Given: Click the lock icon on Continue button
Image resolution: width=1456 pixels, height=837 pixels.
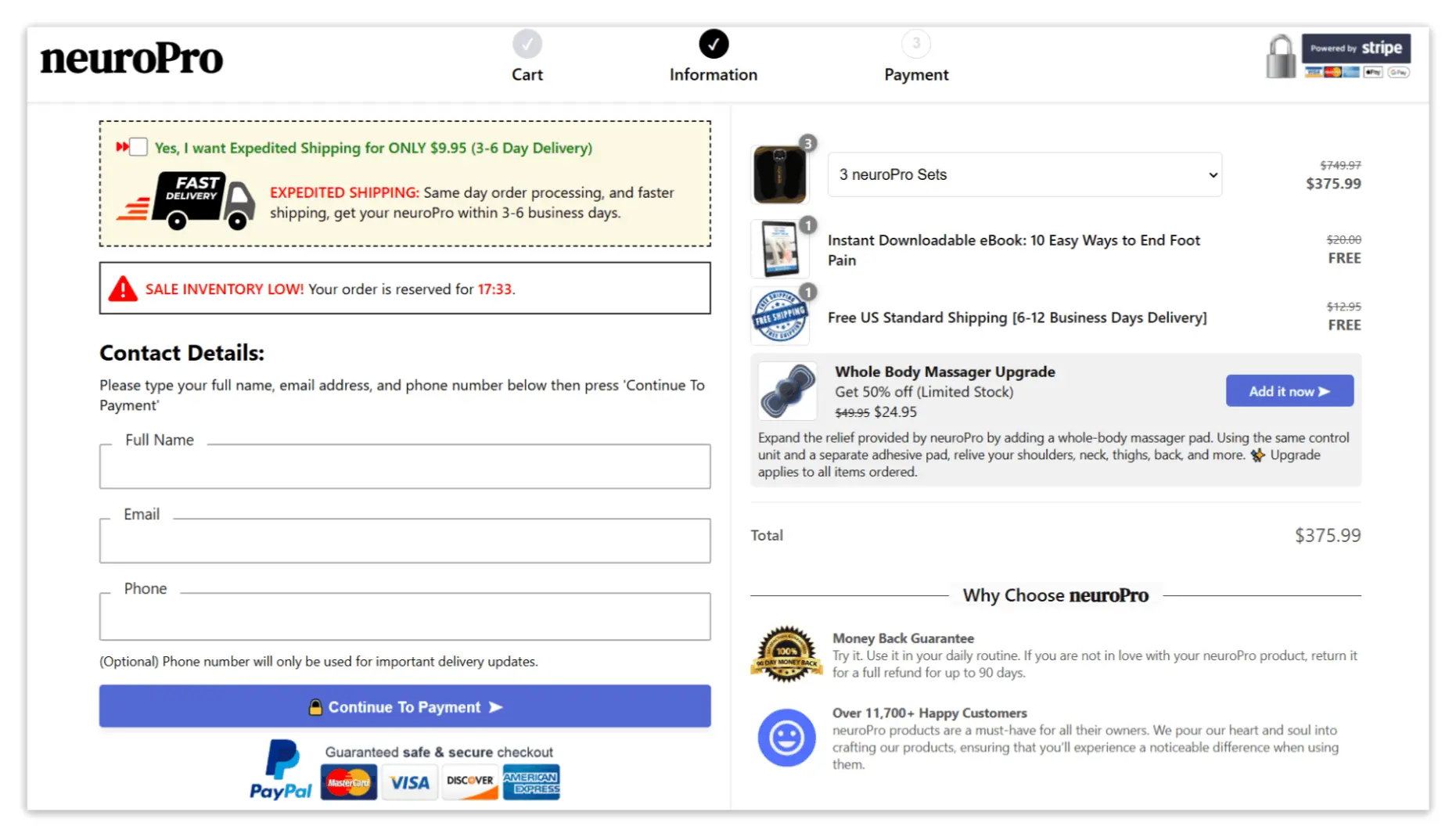Looking at the screenshot, I should pos(315,707).
